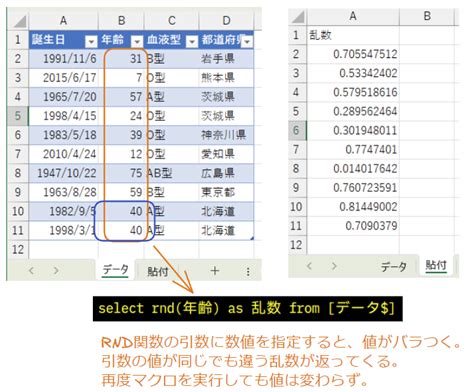Click the 熊本県 cell
The height and width of the screenshot is (392, 474).
pos(226,78)
